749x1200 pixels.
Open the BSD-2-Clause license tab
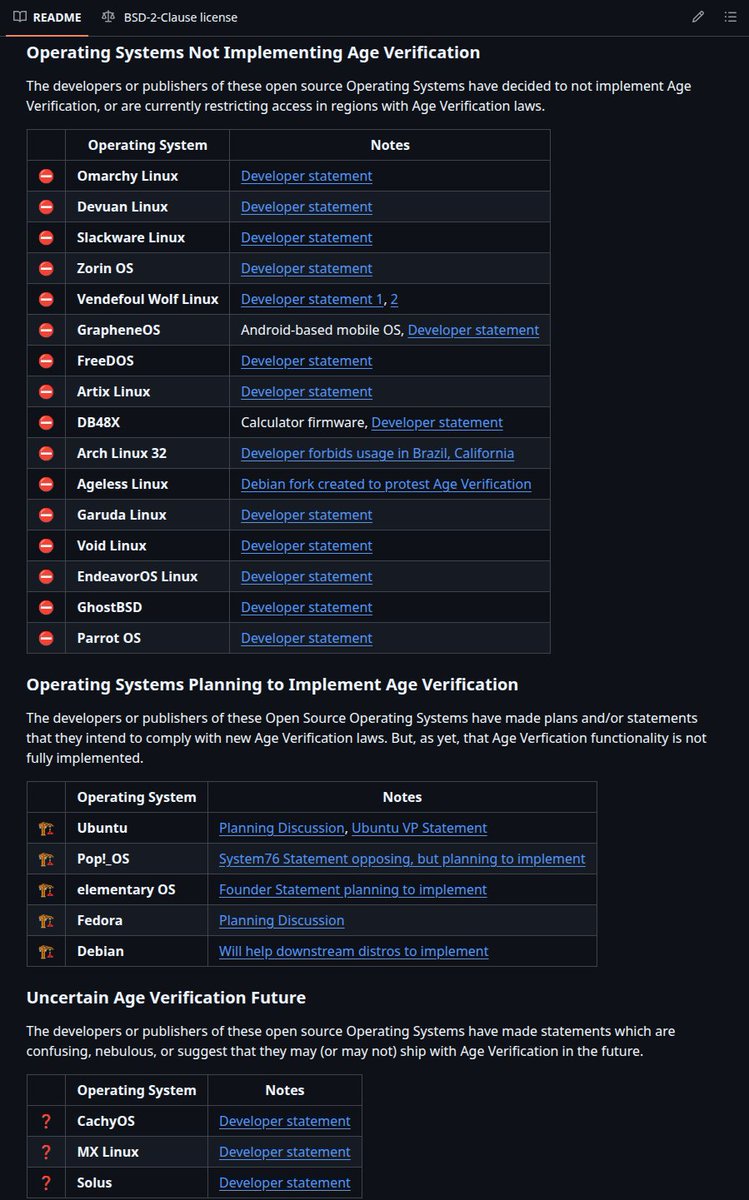[170, 17]
